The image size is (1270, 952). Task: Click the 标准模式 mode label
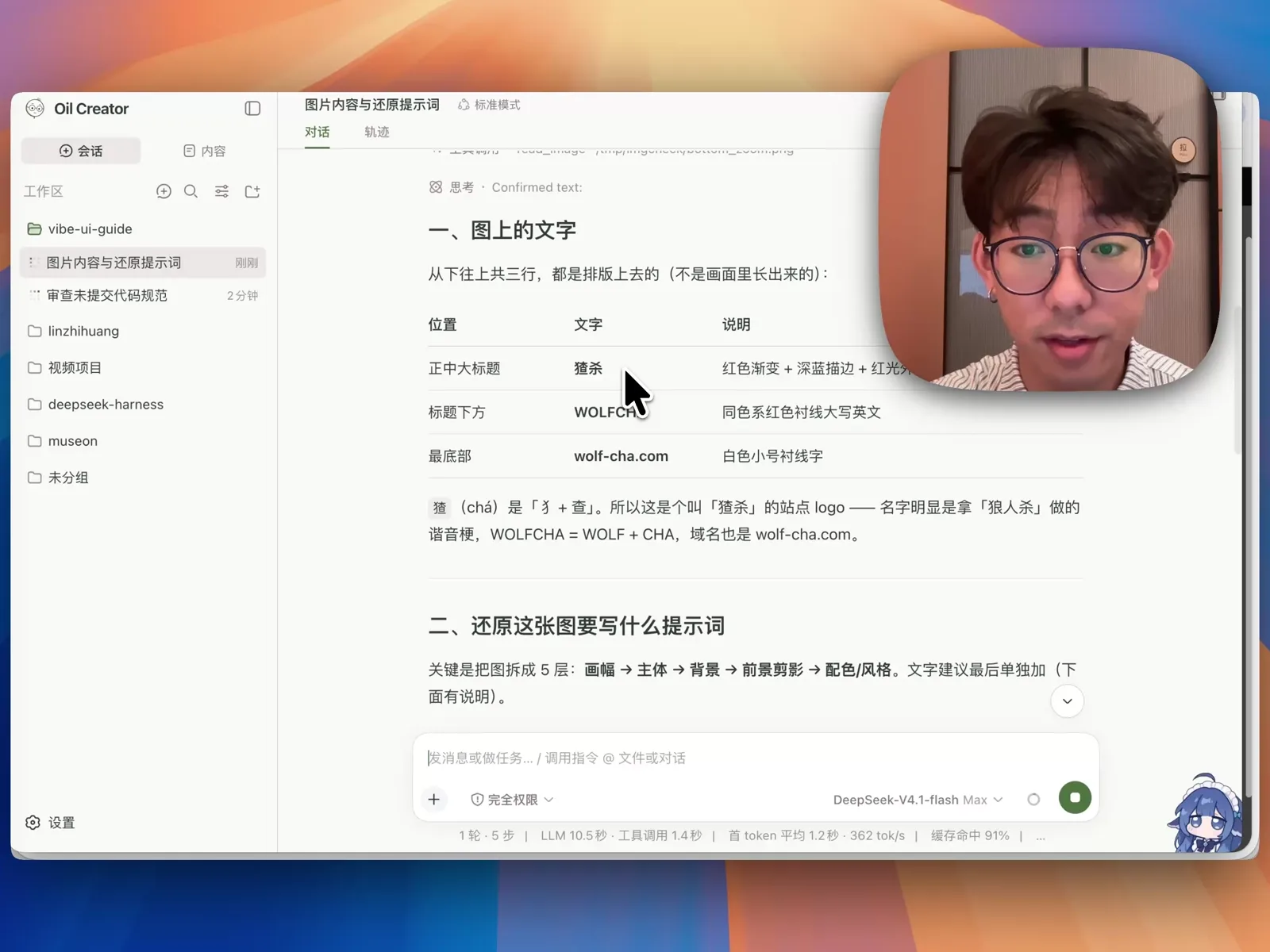497,105
